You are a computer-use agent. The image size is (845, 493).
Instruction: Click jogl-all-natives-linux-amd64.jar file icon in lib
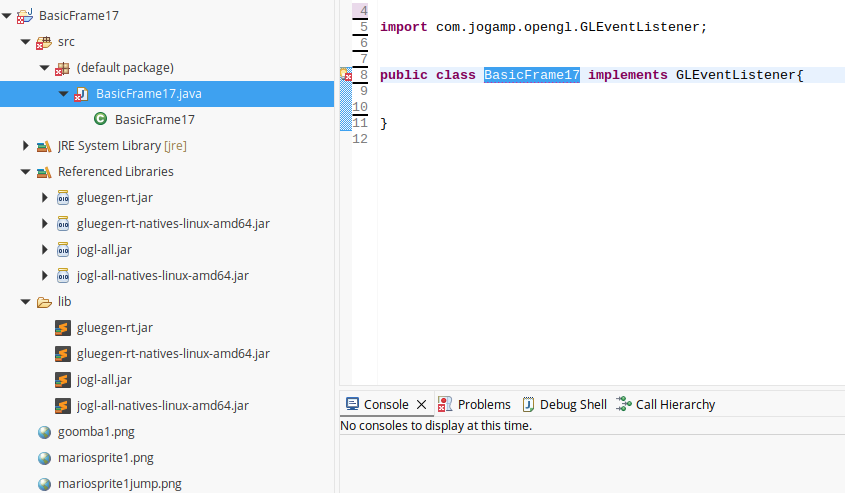click(63, 406)
